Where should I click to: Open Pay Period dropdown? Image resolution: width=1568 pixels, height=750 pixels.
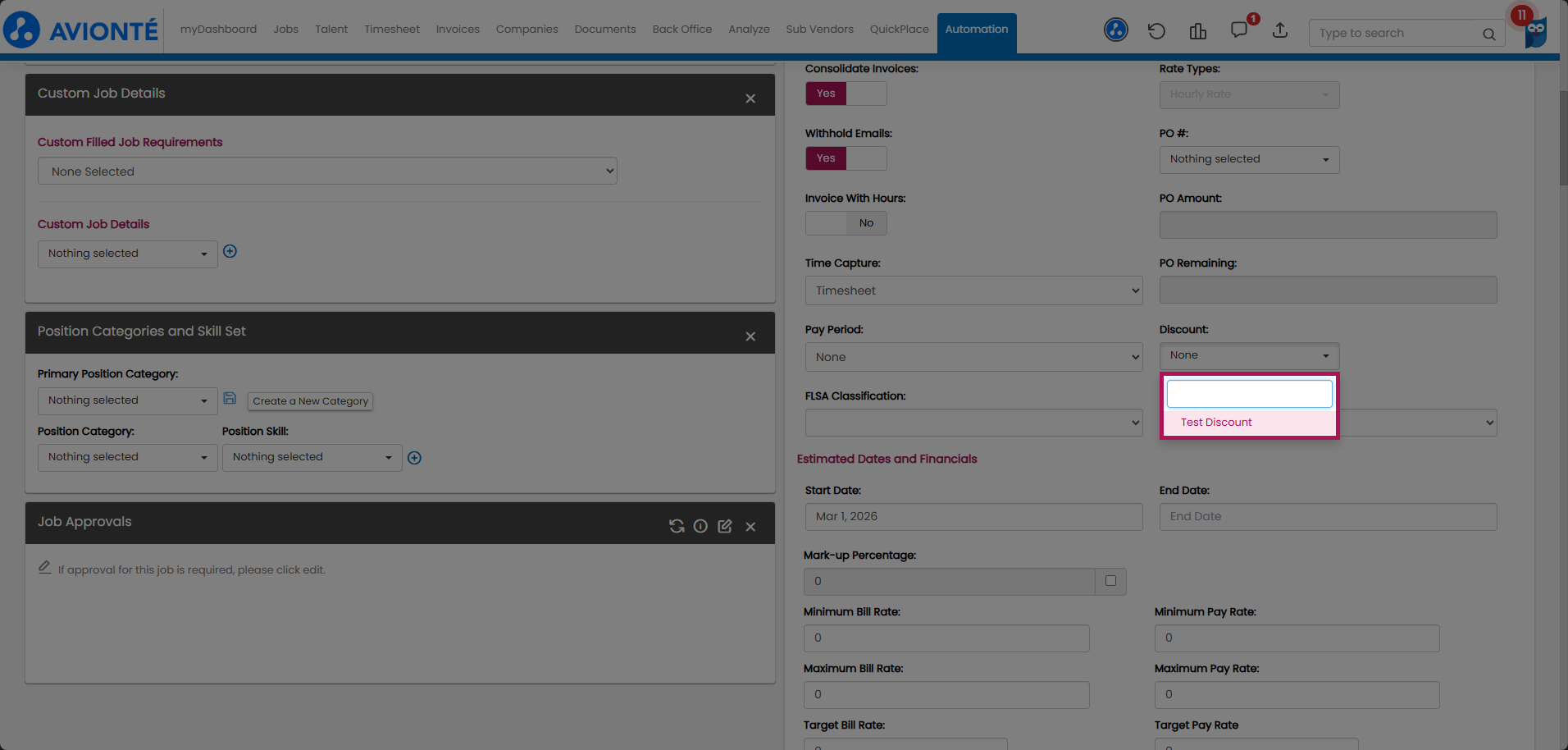click(x=974, y=357)
